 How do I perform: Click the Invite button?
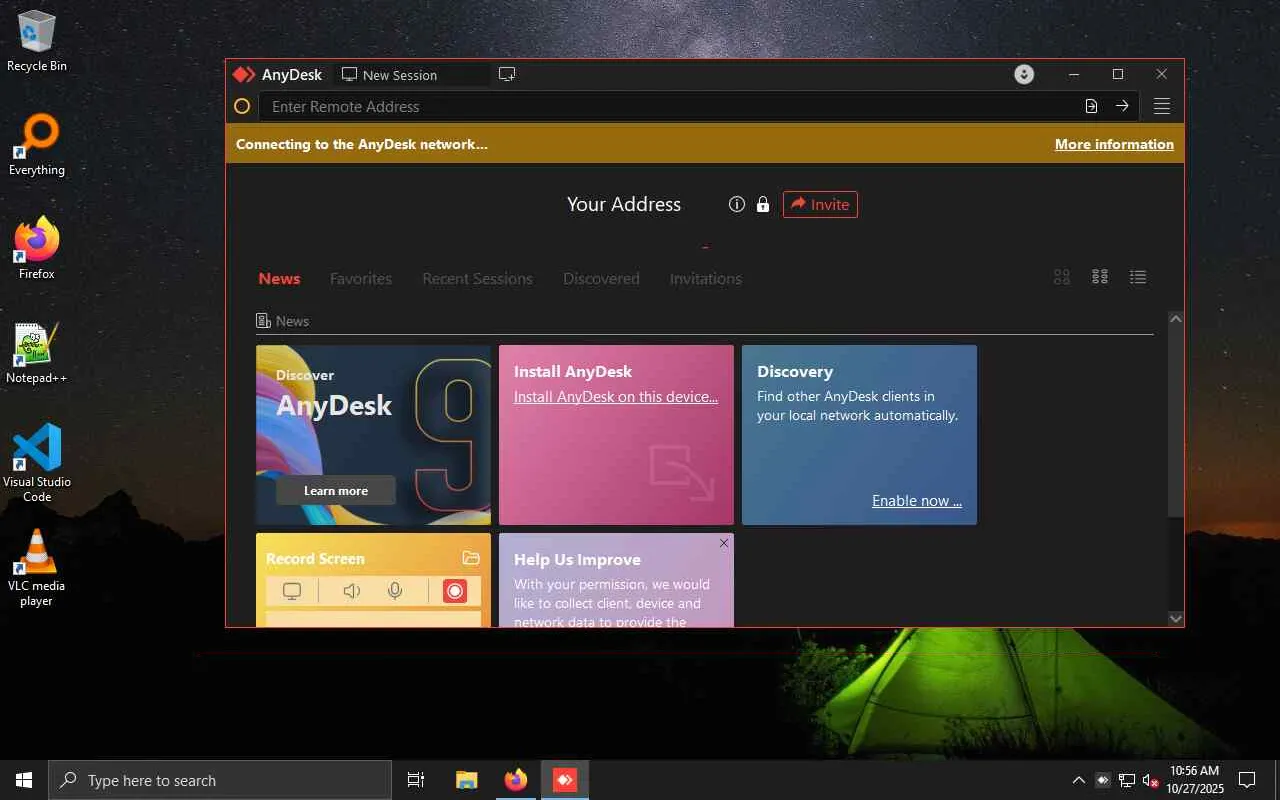[x=820, y=204]
